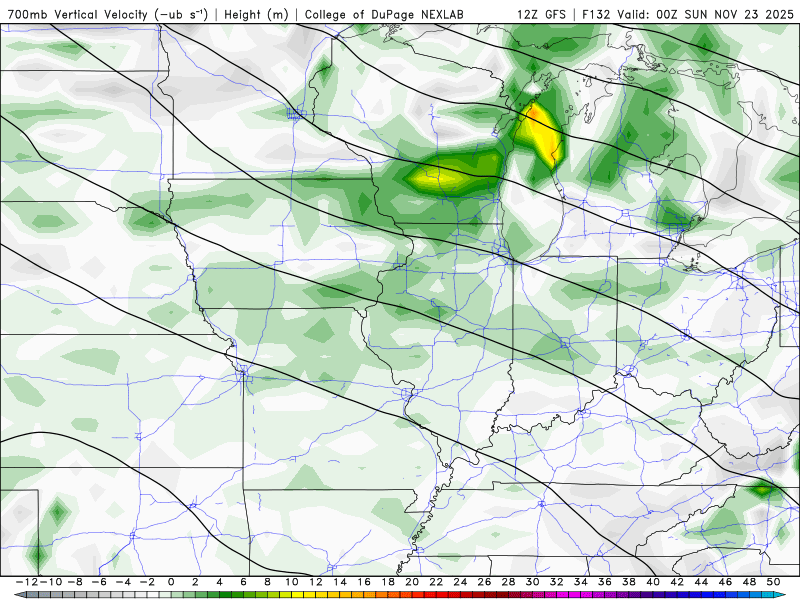Screen dimensions: 800x600
Task: Click the '48' colorbar scale label
Action: pyautogui.click(x=749, y=582)
